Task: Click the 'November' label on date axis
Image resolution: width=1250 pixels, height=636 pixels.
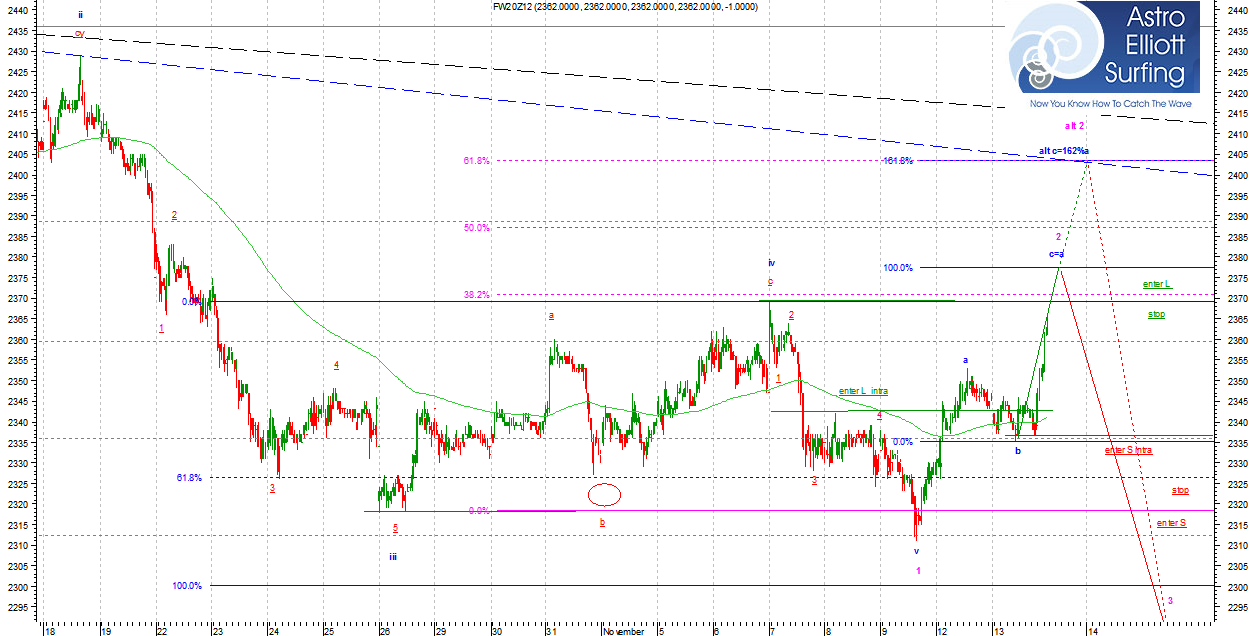Action: (x=623, y=631)
